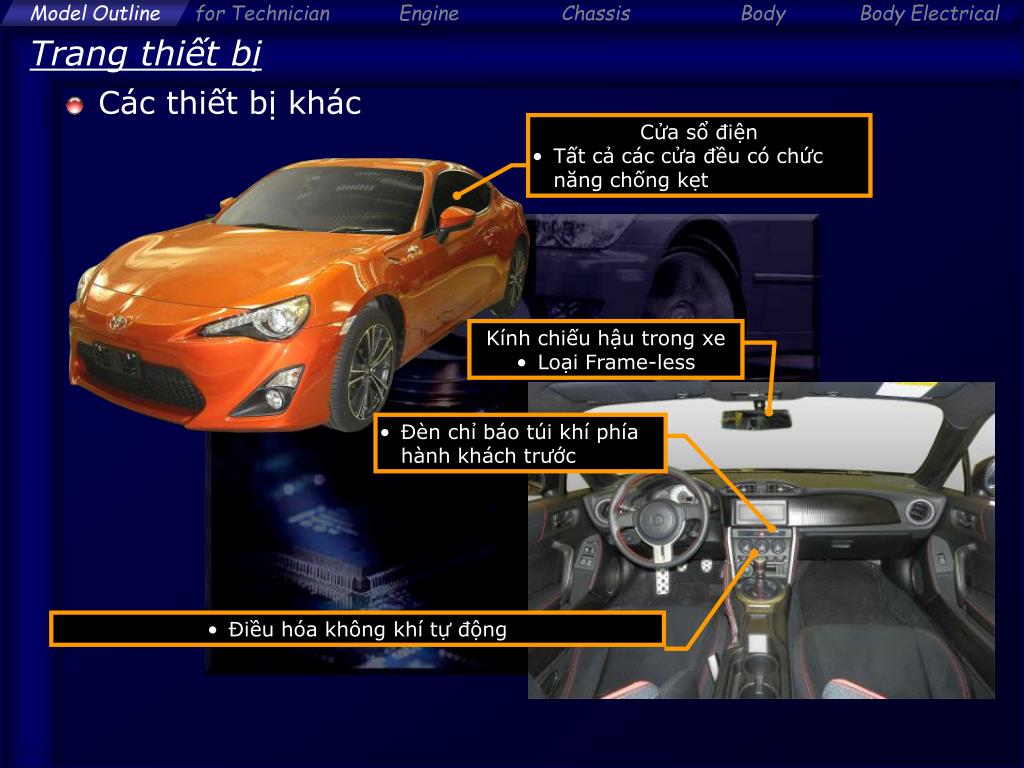Click the red bullet beside Các thiết bị khác
1024x768 pixels.
[x=74, y=105]
